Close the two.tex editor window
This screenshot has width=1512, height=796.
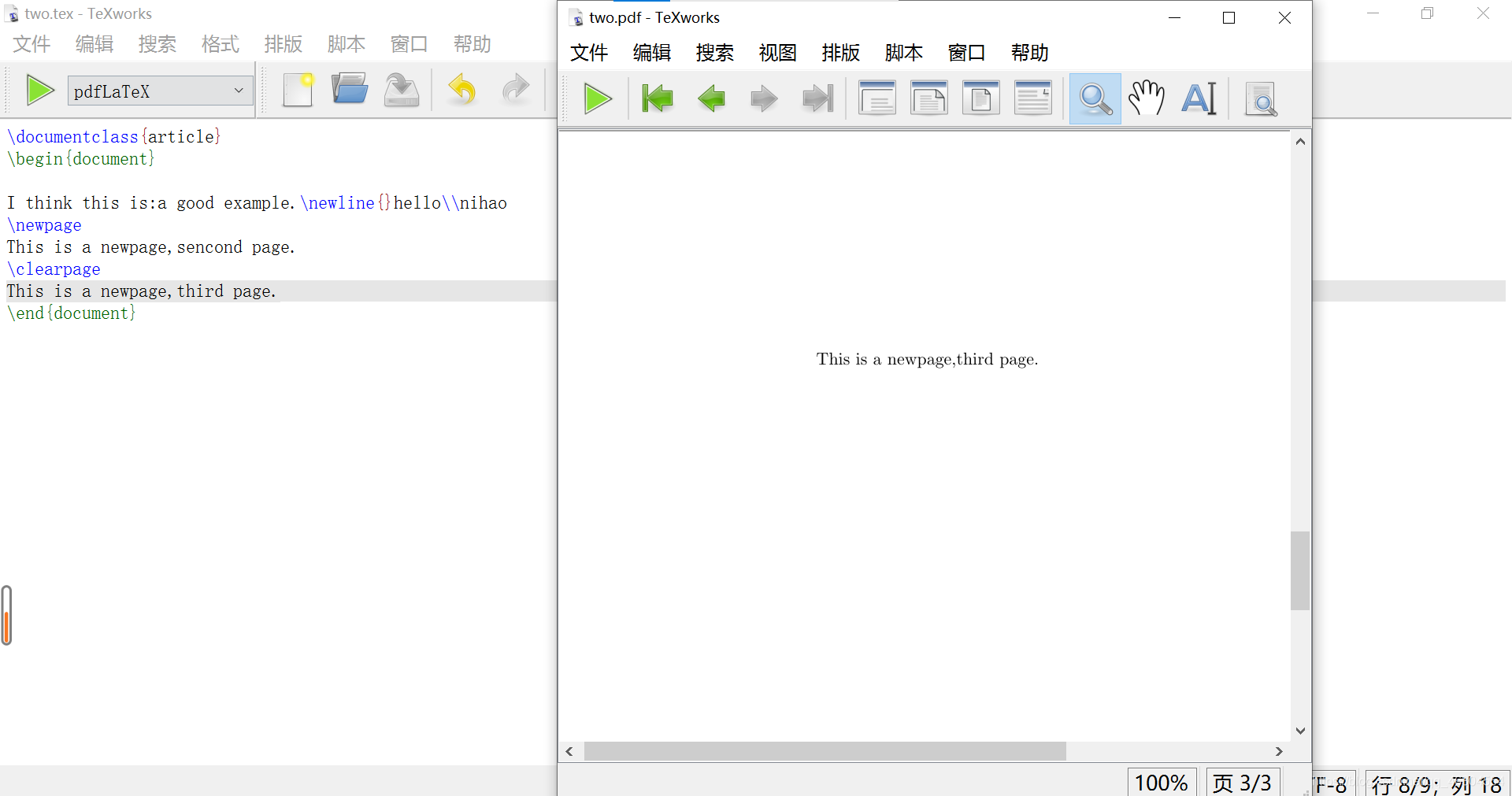click(x=1483, y=13)
